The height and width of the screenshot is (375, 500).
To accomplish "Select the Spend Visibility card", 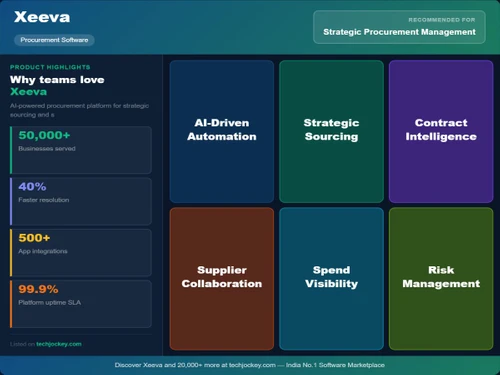I will coord(331,279).
